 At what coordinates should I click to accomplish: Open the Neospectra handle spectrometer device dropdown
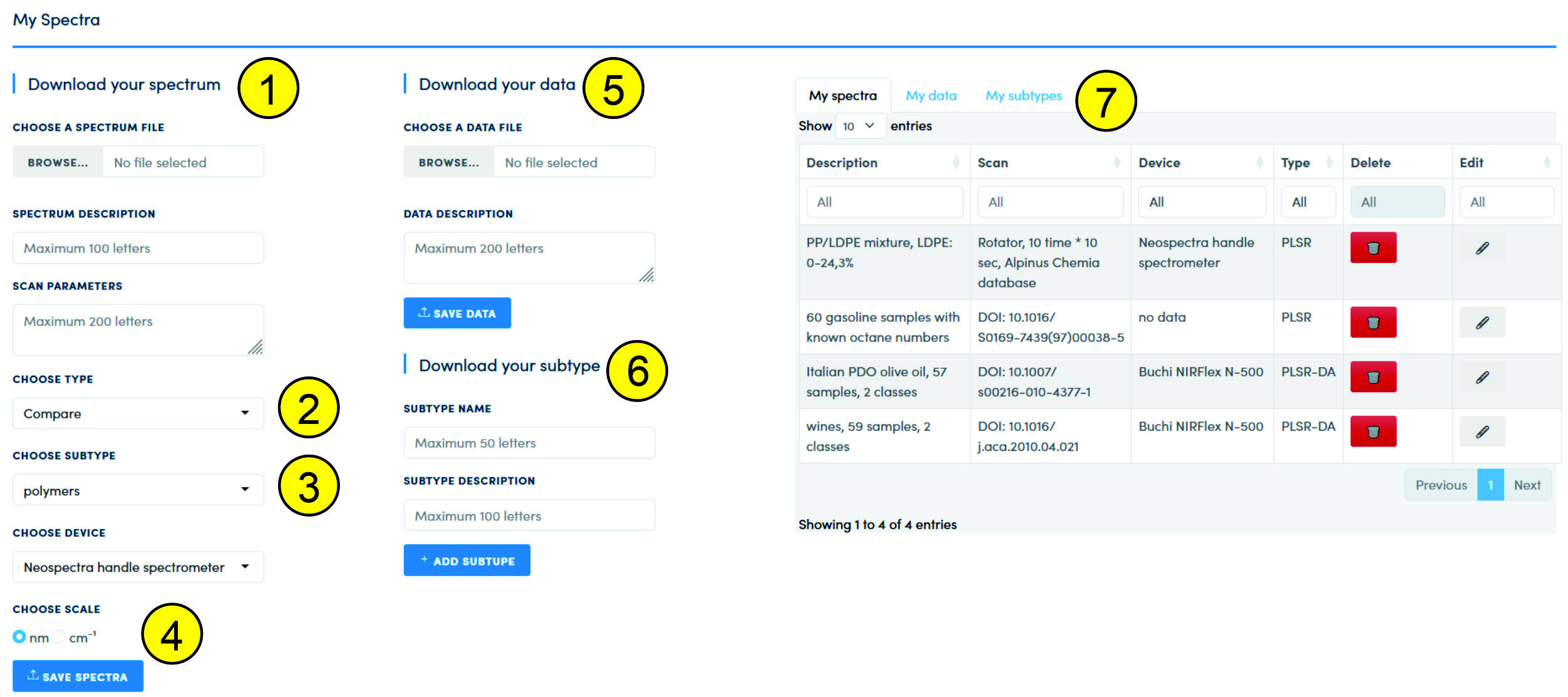[138, 567]
